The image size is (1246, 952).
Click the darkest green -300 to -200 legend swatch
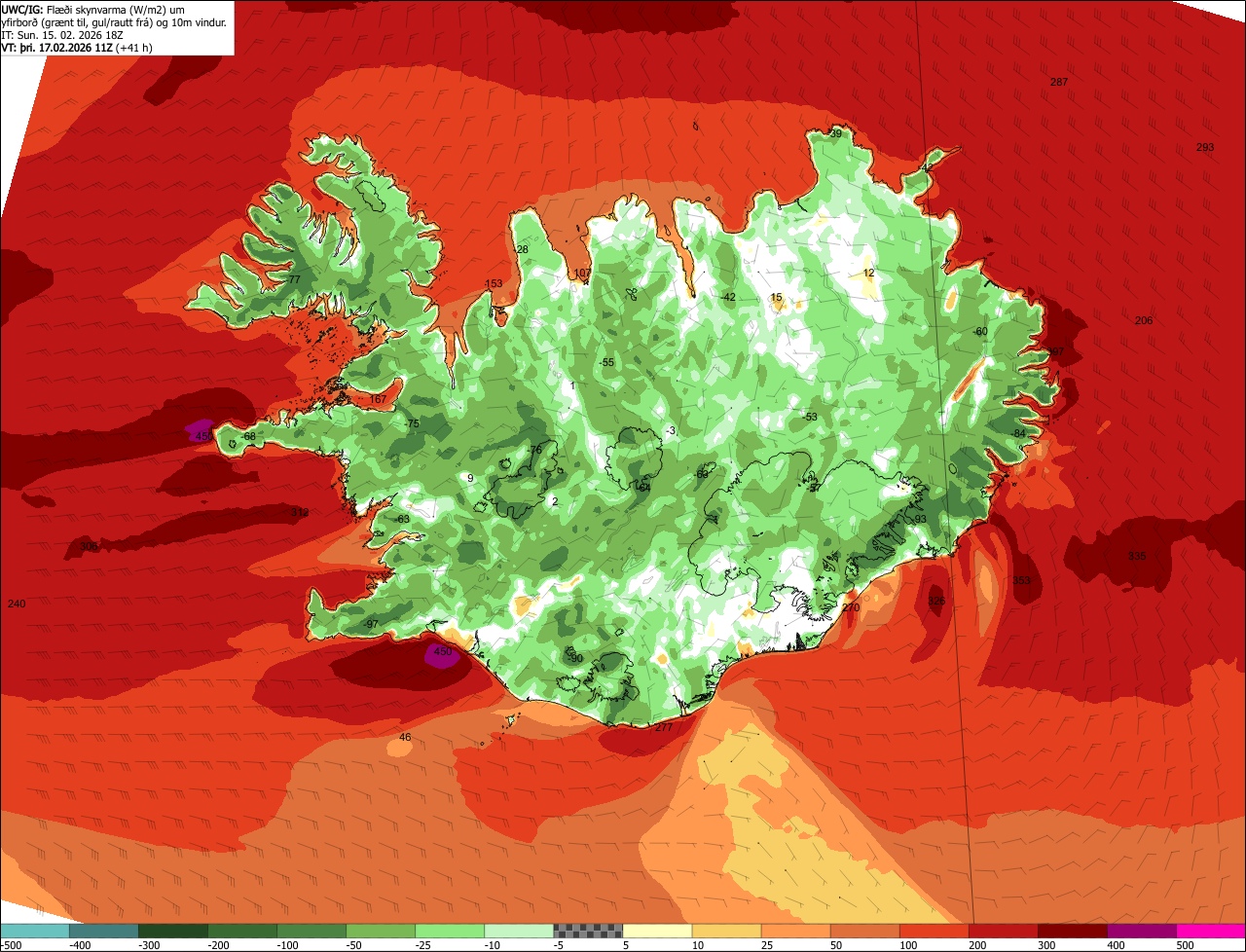(x=173, y=931)
